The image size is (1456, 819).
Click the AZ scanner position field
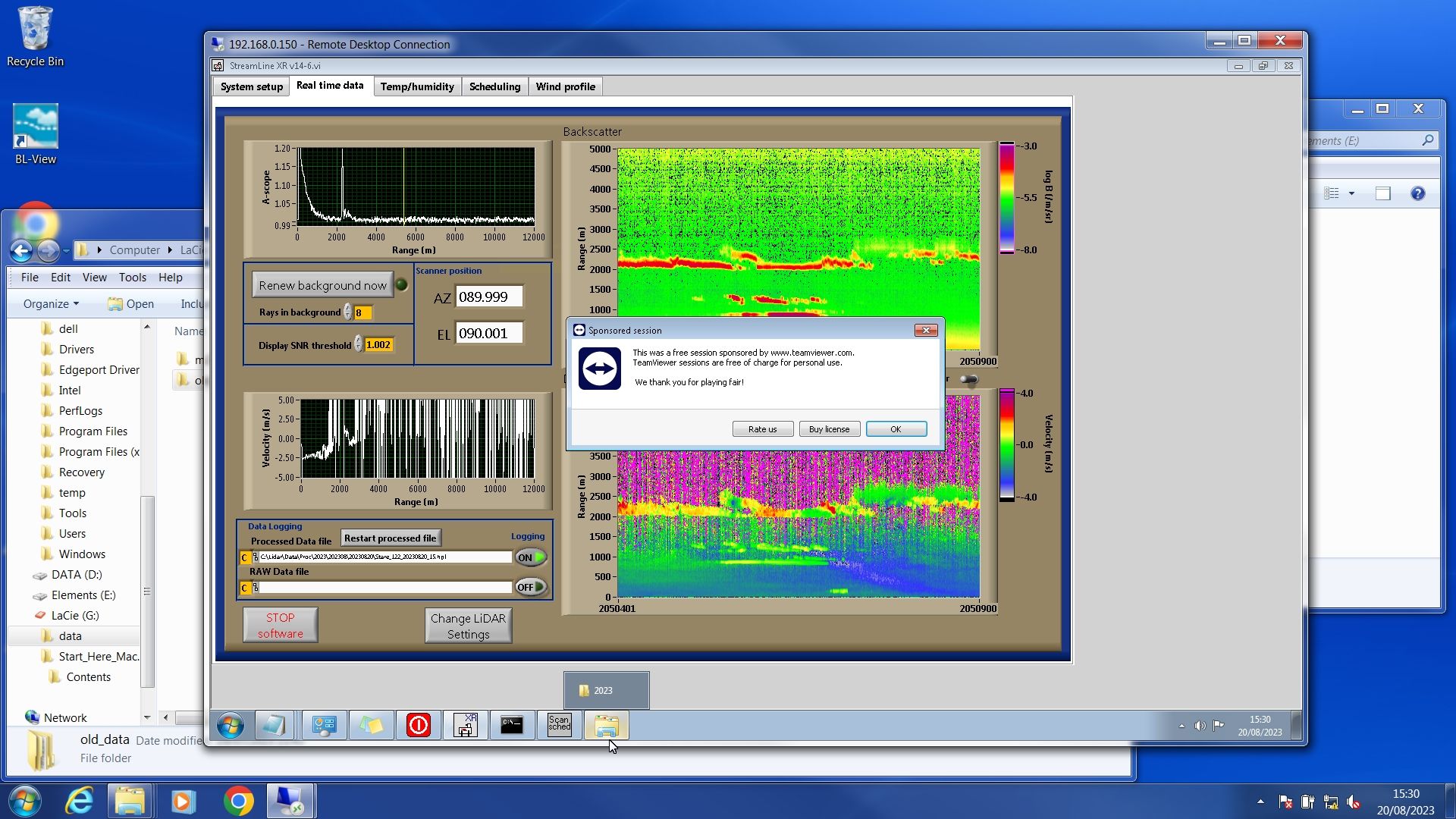[x=488, y=297]
